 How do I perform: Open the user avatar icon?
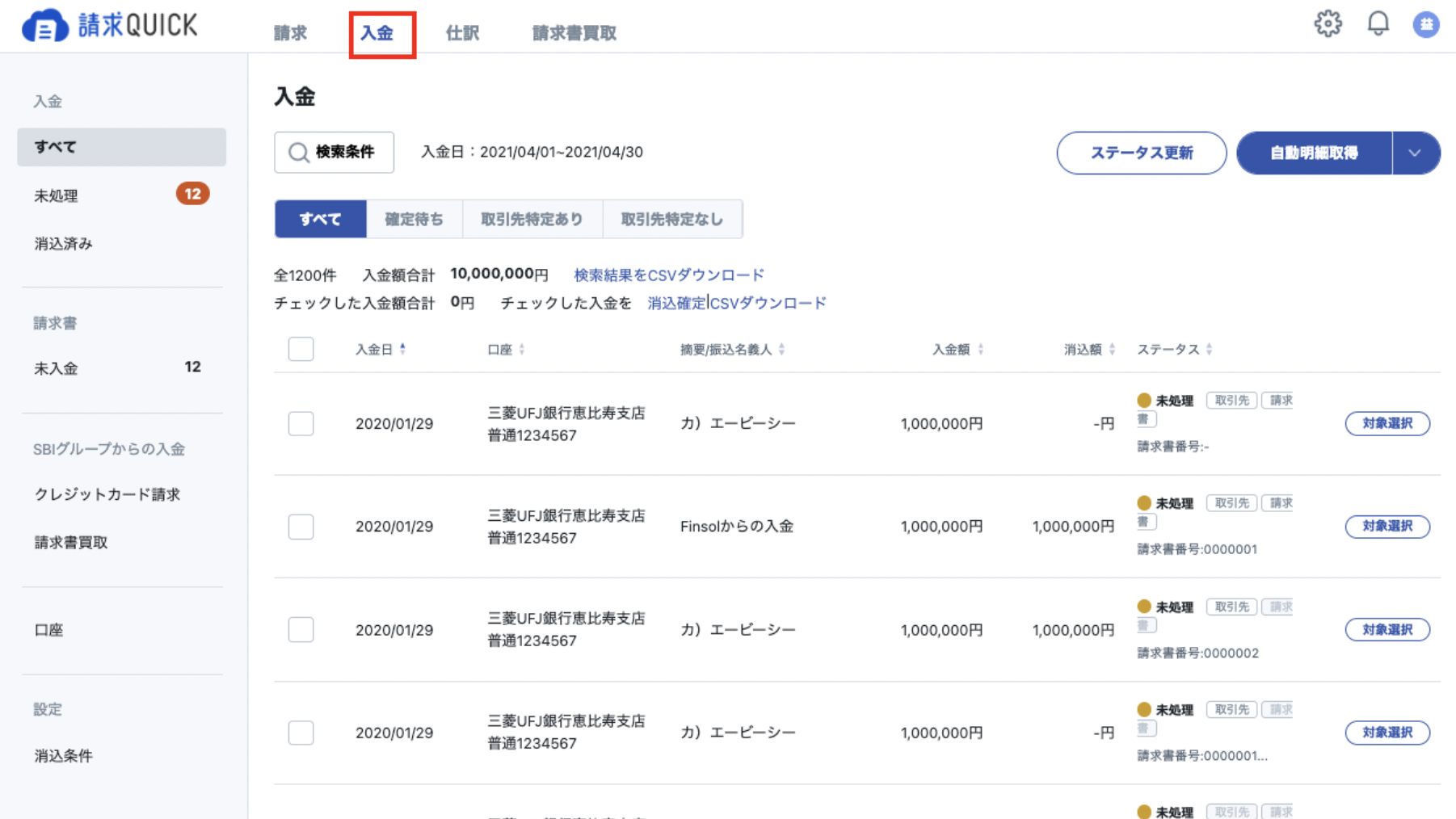coord(1425,24)
